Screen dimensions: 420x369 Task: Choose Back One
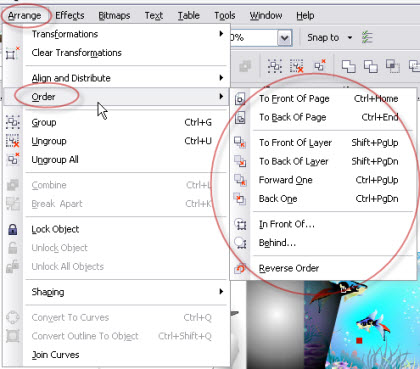coord(323,199)
